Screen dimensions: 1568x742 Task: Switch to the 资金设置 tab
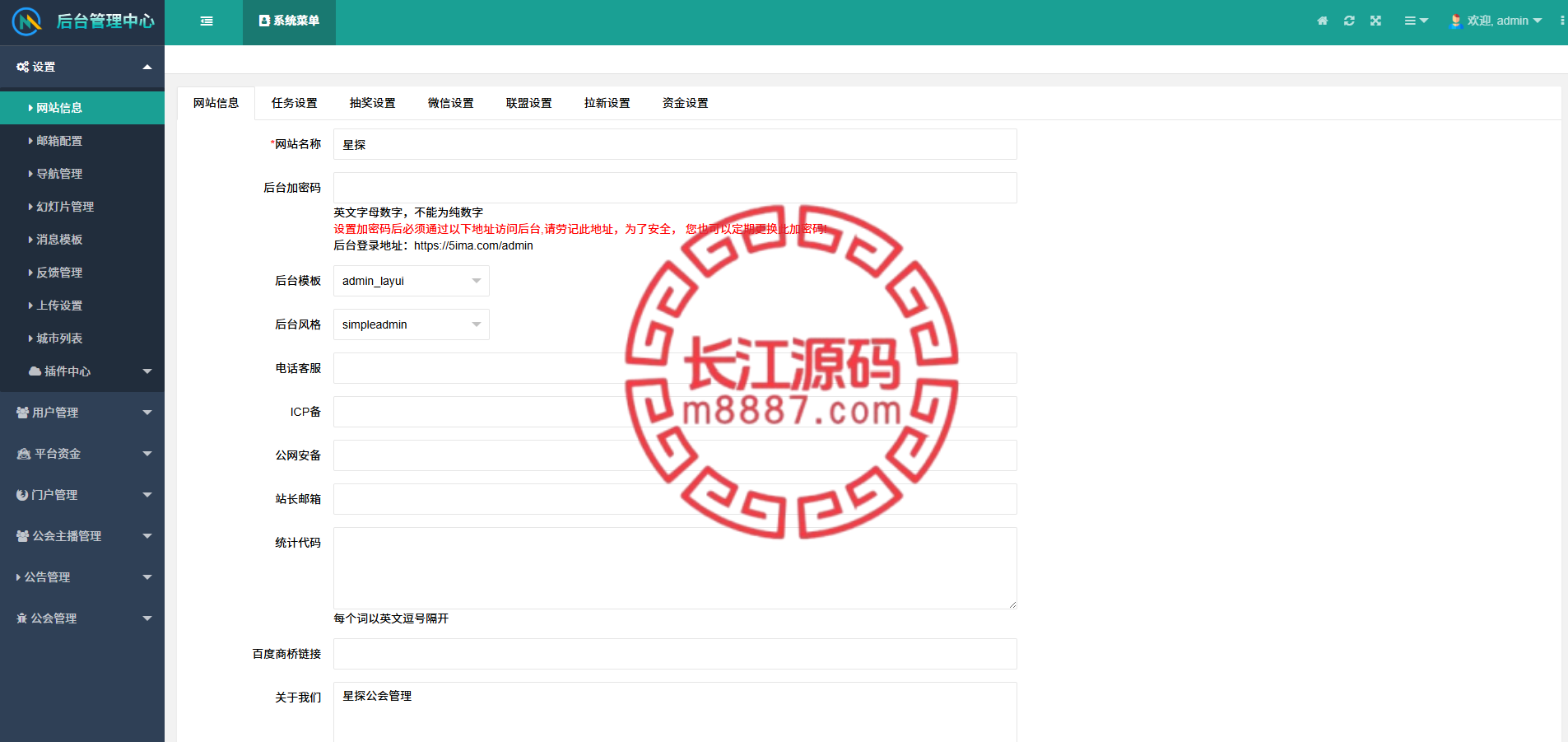[686, 103]
